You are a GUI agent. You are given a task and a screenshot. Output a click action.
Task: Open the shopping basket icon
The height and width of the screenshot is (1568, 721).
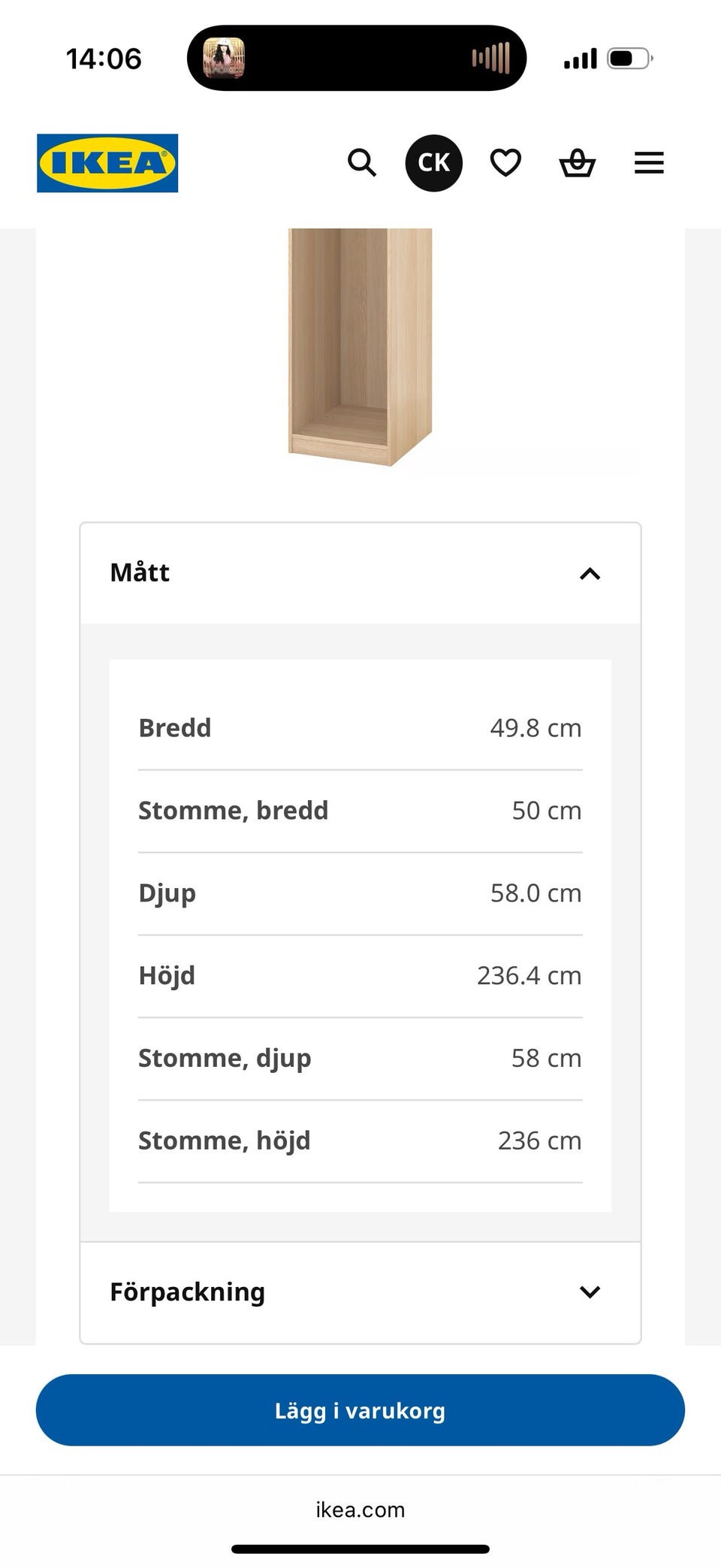coord(578,162)
